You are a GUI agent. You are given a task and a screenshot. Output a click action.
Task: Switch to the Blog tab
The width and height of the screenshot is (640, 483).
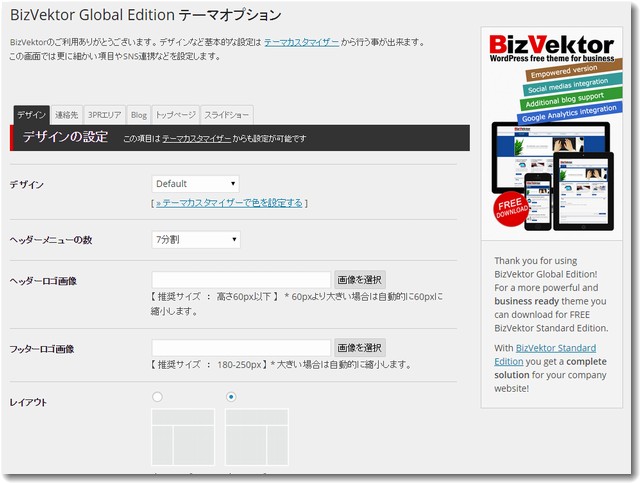click(139, 115)
